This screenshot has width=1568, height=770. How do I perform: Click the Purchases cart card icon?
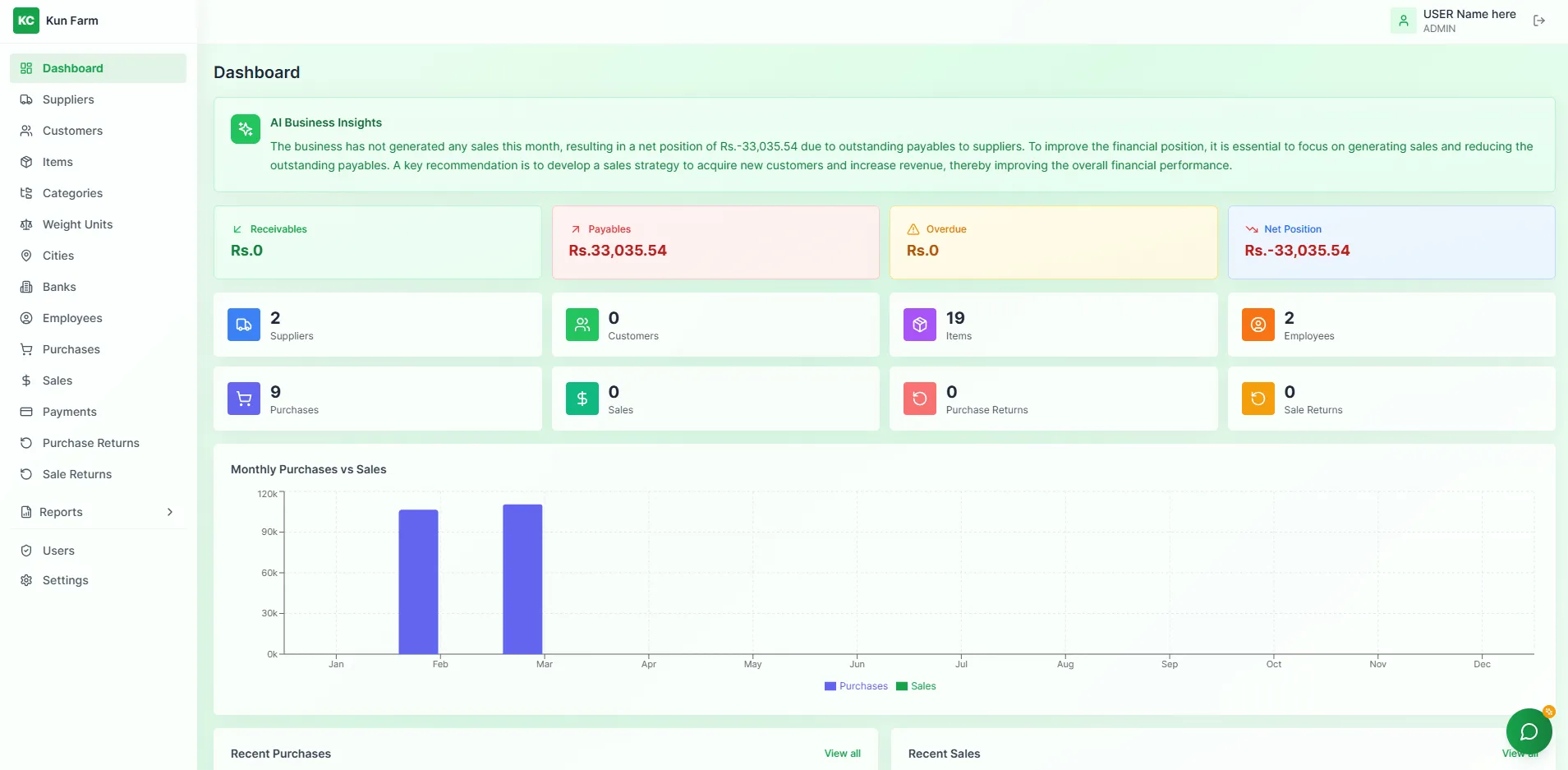244,399
